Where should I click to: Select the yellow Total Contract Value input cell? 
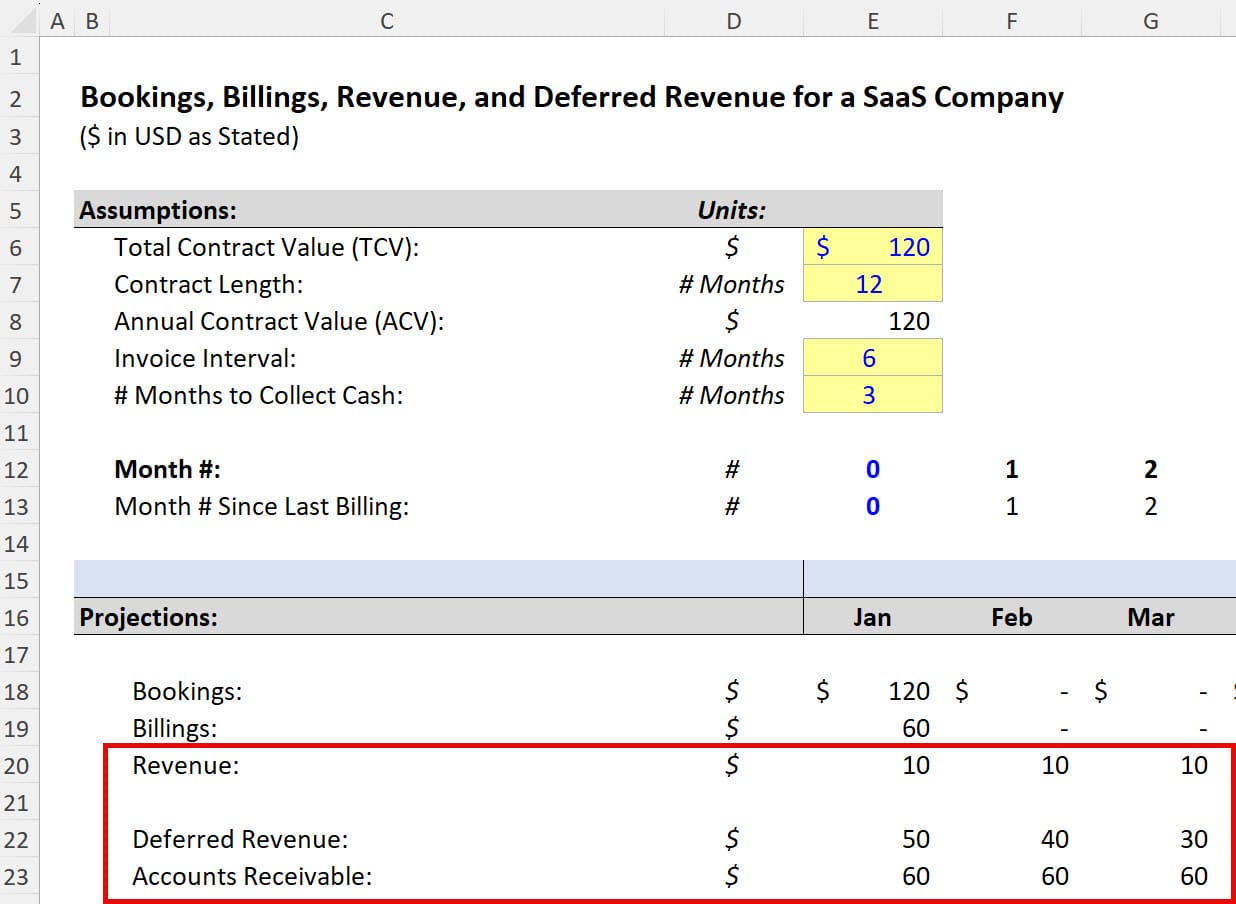click(872, 247)
